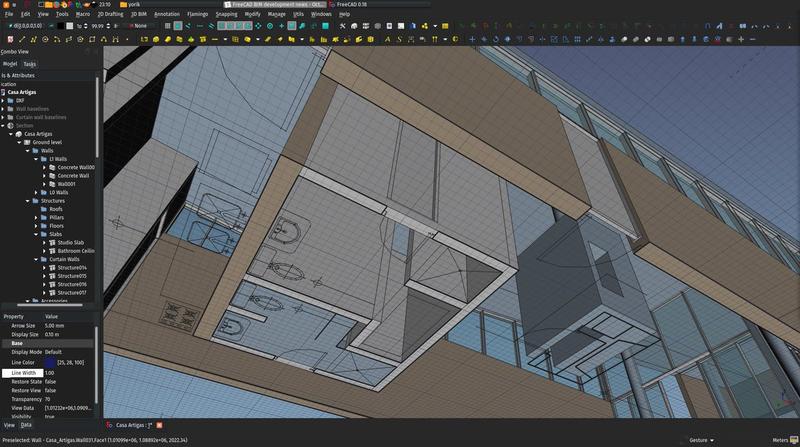The image size is (800, 447).
Task: Switch to the Tasks tab
Action: point(30,63)
